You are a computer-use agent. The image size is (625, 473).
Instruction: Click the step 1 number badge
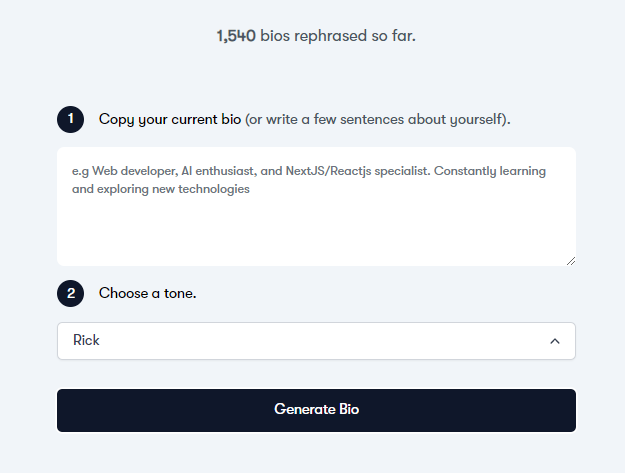click(x=71, y=119)
